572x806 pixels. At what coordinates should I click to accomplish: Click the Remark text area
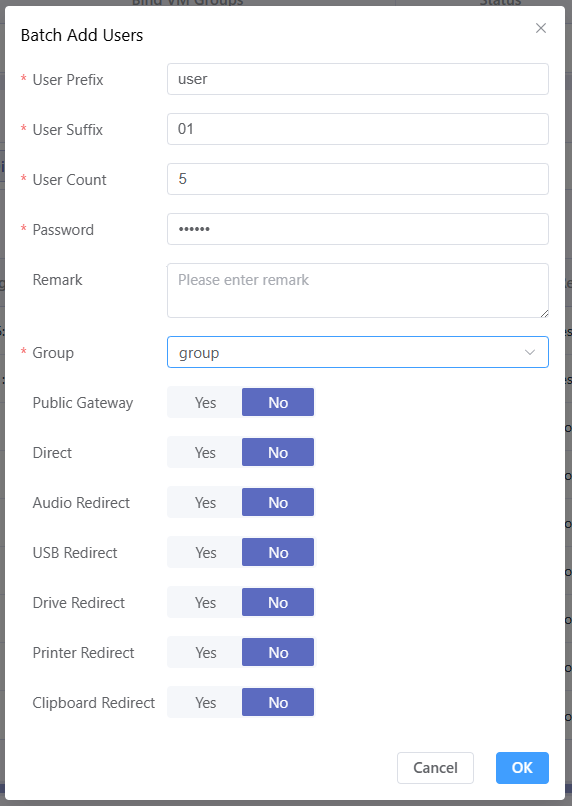[x=358, y=290]
